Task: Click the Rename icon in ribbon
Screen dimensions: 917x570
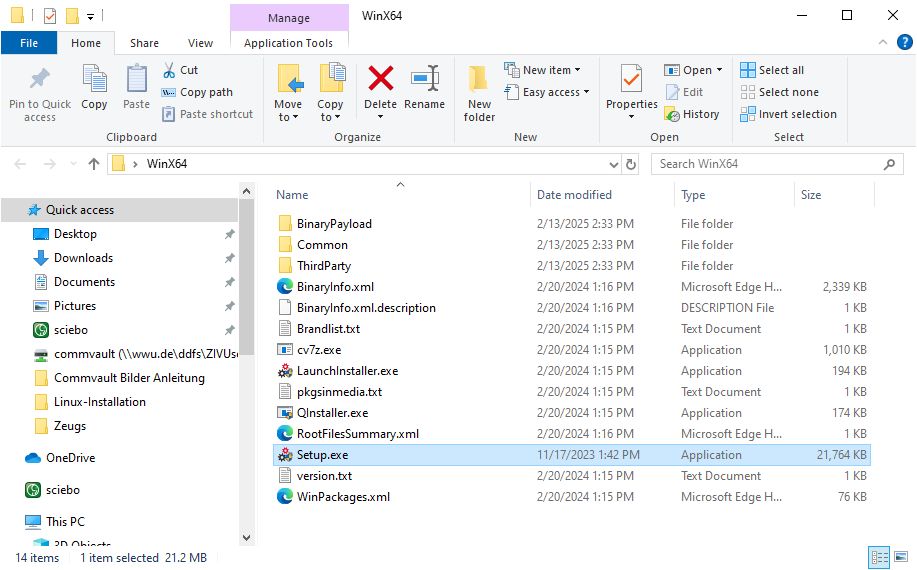Action: (x=425, y=80)
